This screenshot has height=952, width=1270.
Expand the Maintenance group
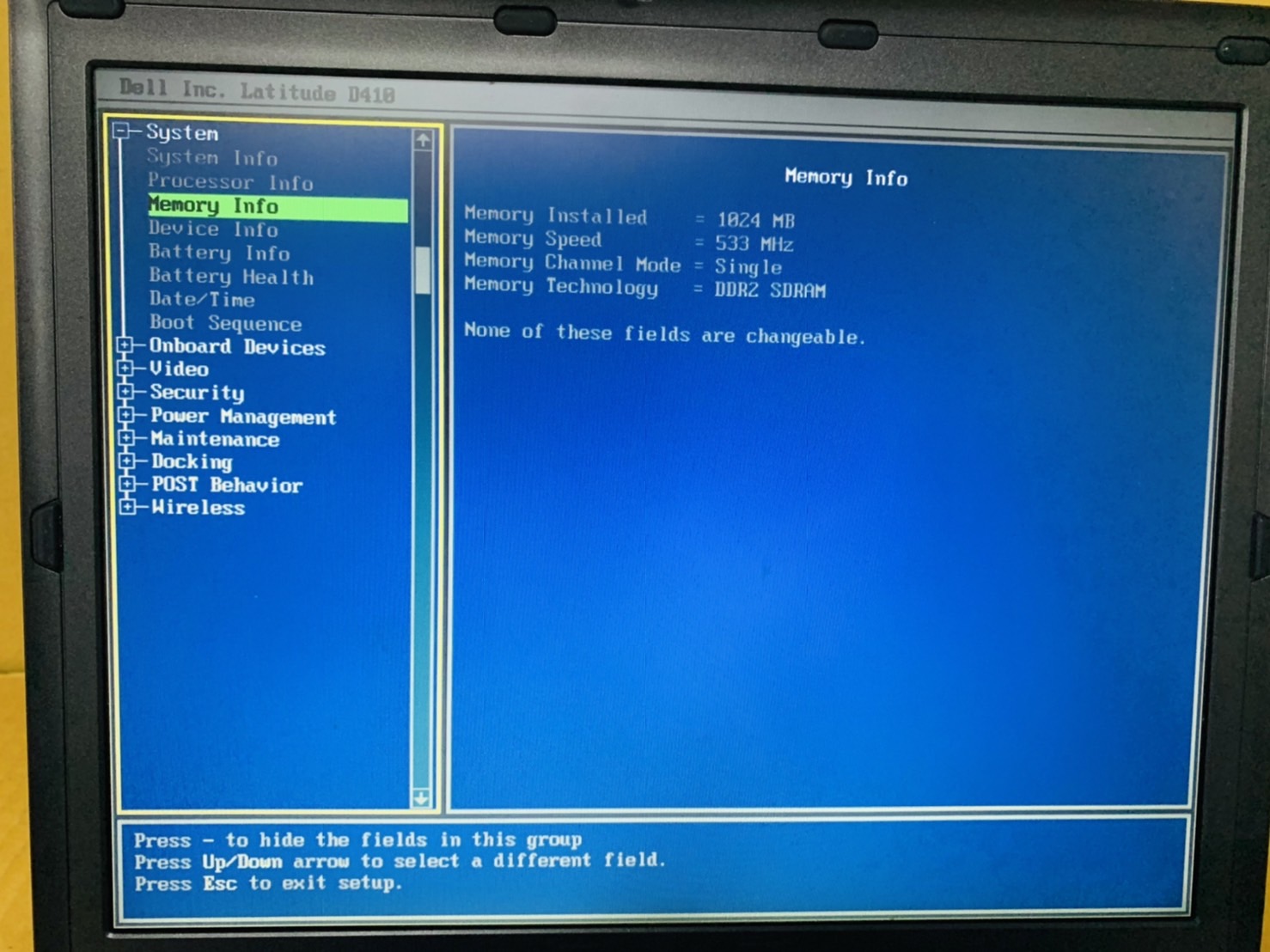coord(126,438)
